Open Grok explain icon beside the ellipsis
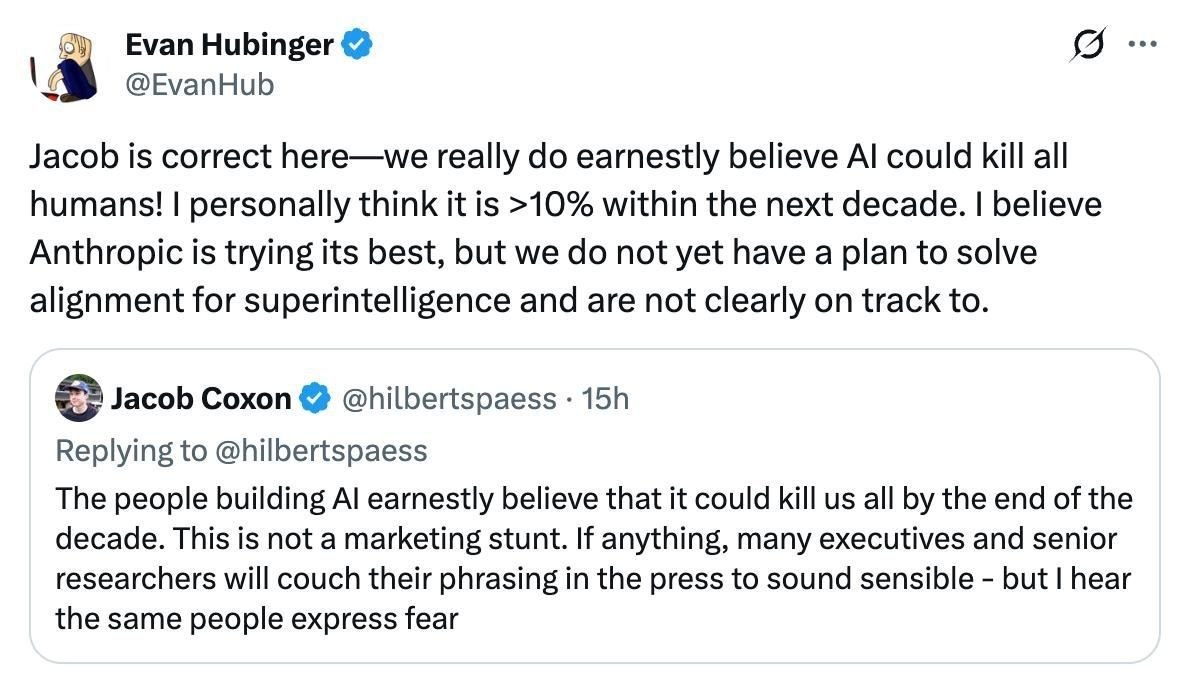Image resolution: width=1190 pixels, height=676 pixels. click(1088, 44)
